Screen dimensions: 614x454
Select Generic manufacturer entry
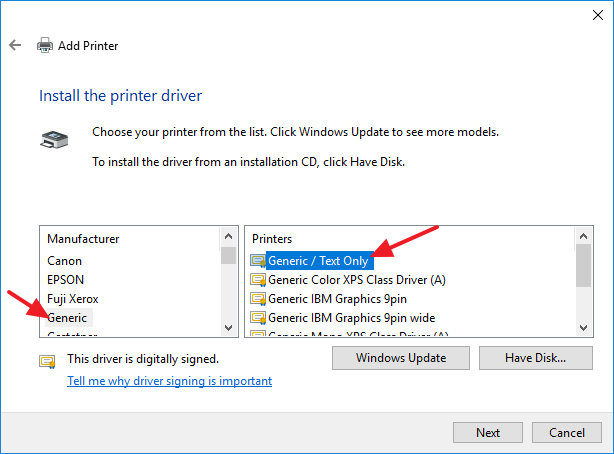coord(67,318)
